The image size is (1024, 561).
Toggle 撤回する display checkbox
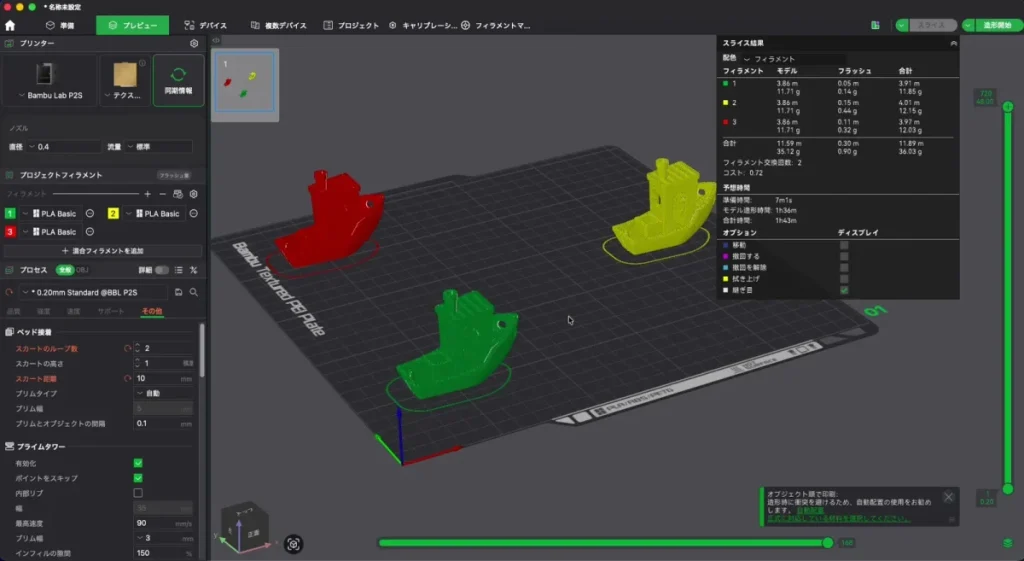pyautogui.click(x=844, y=256)
